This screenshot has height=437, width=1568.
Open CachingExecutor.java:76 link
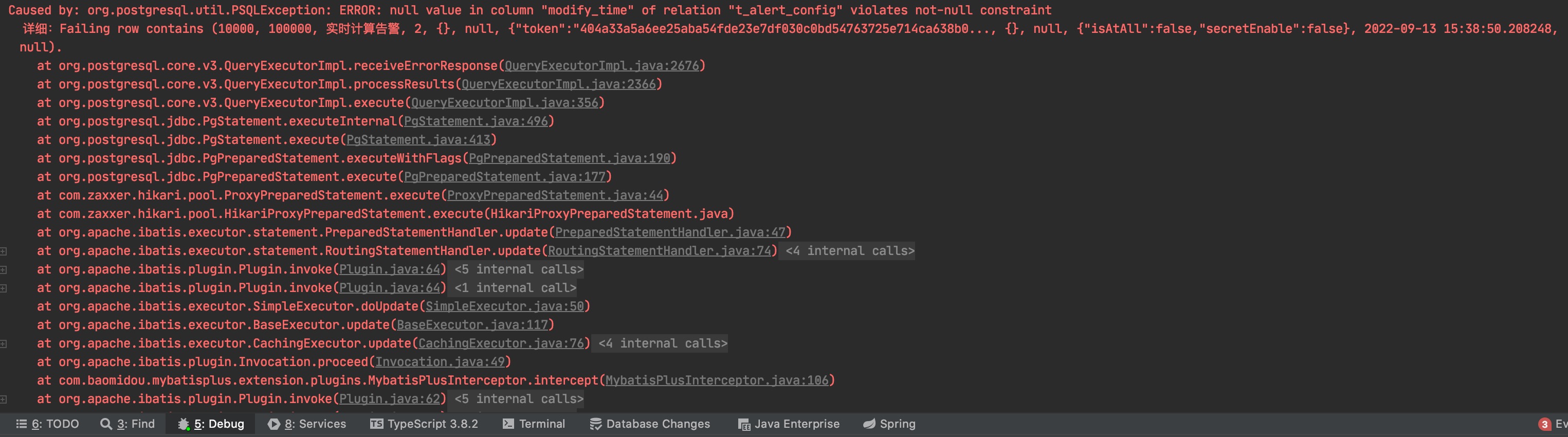501,343
